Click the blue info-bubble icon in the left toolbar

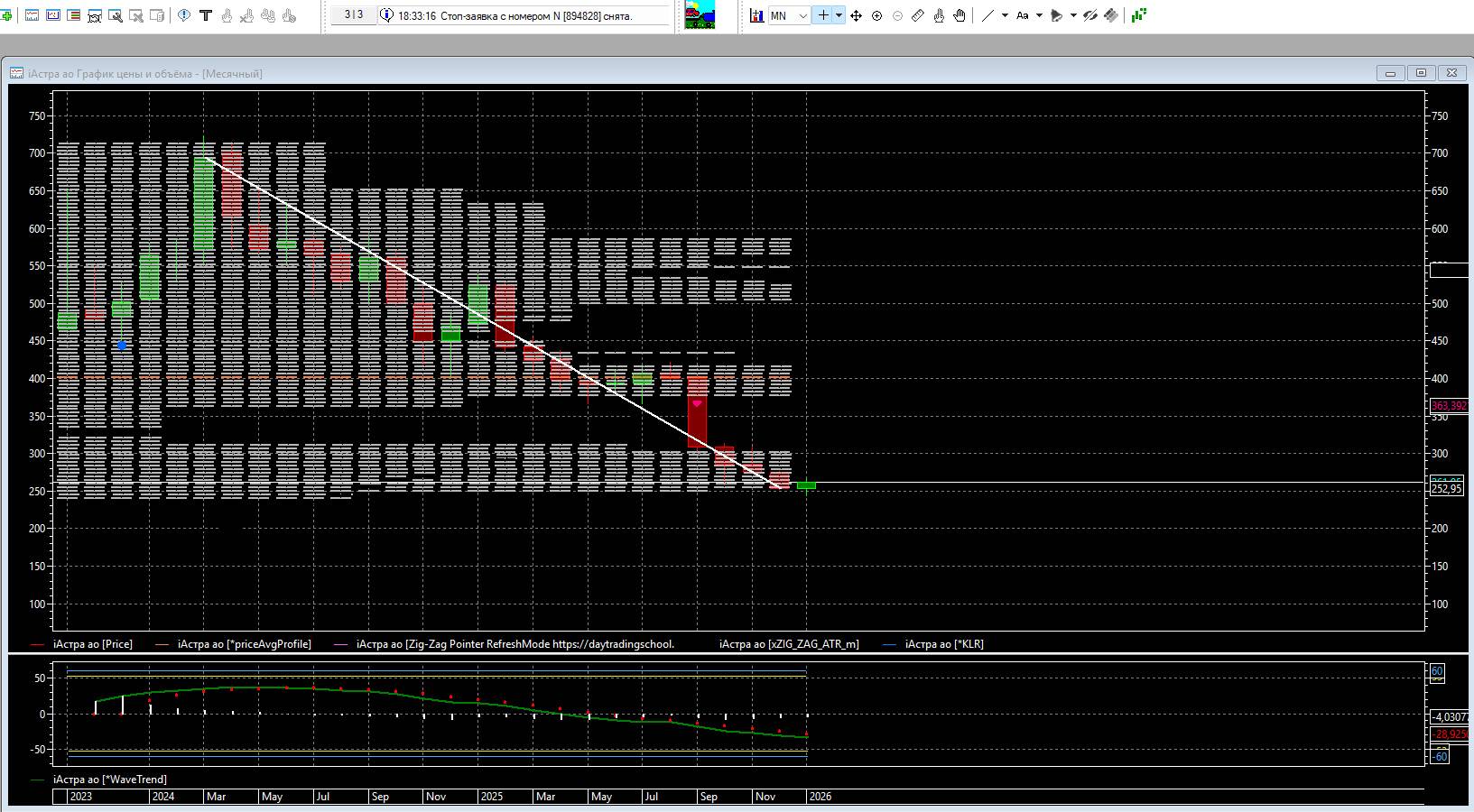click(184, 15)
